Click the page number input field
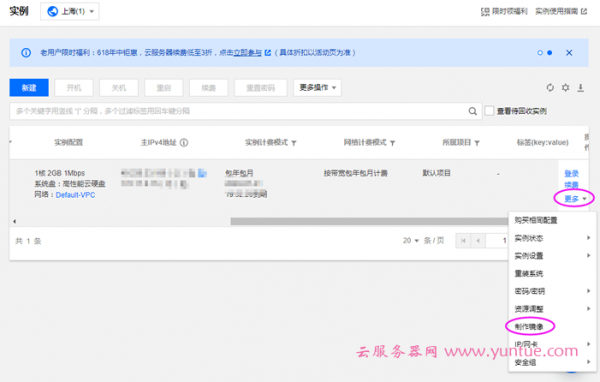 pyautogui.click(x=497, y=241)
